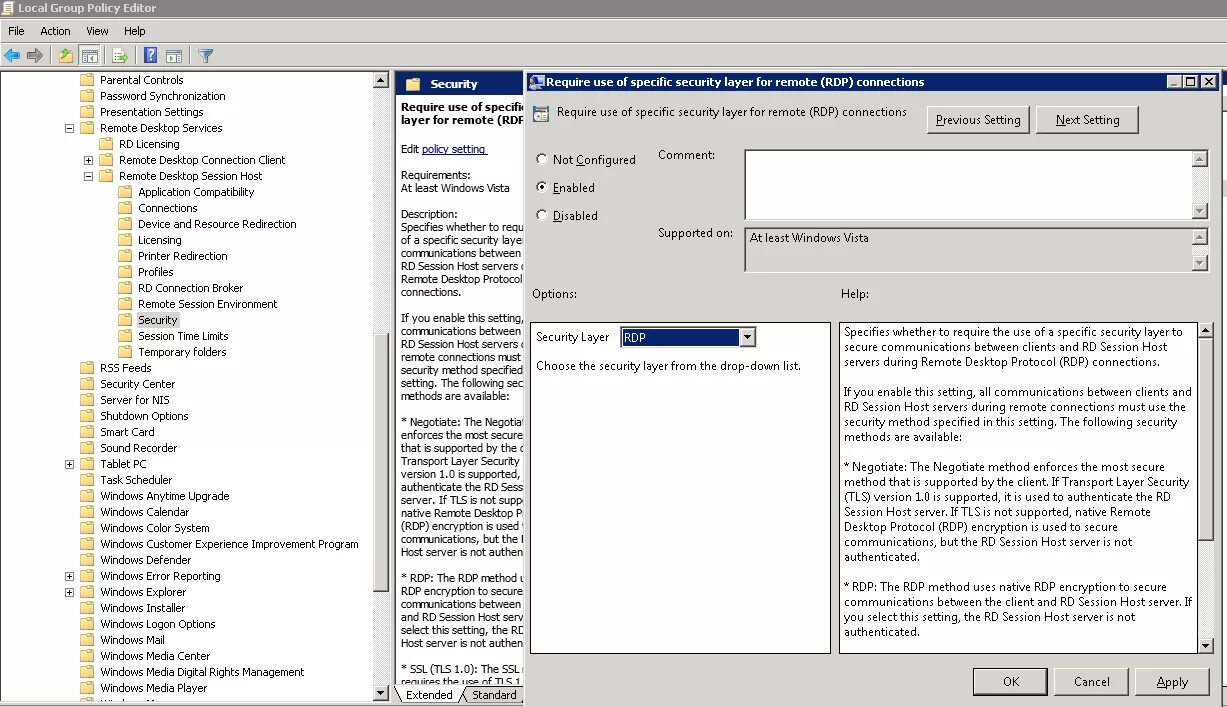Image resolution: width=1227 pixels, height=707 pixels.
Task: Click the RD Licensing folder icon
Action: [x=106, y=144]
